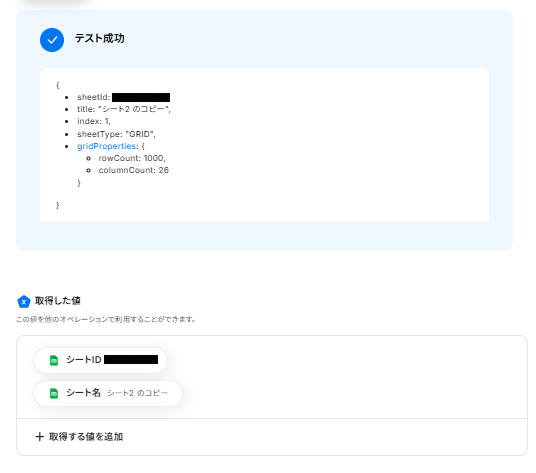Click the redacted value in シートID chip
536x473 pixels.
pyautogui.click(x=131, y=360)
